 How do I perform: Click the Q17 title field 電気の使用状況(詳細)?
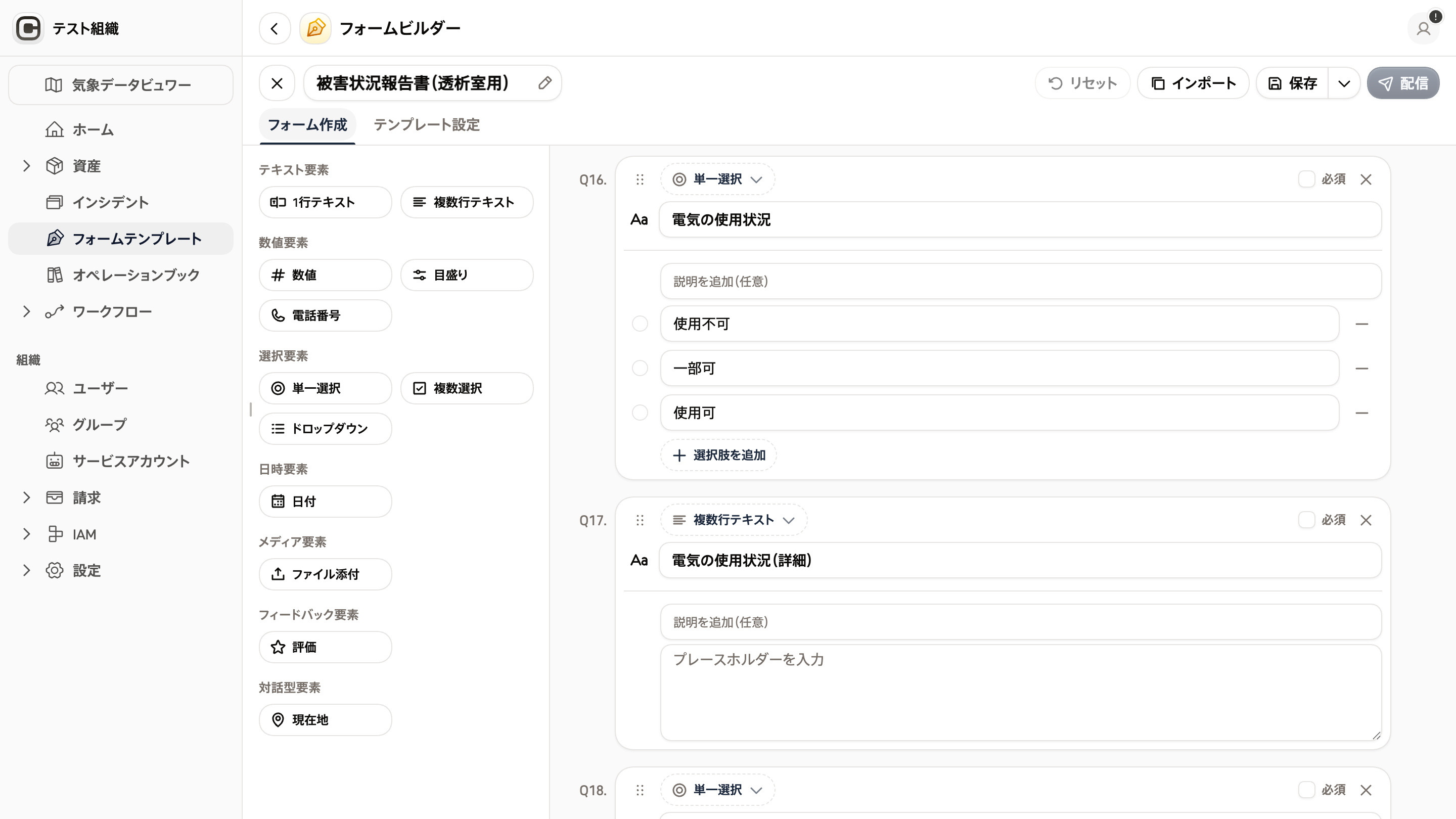(1020, 561)
